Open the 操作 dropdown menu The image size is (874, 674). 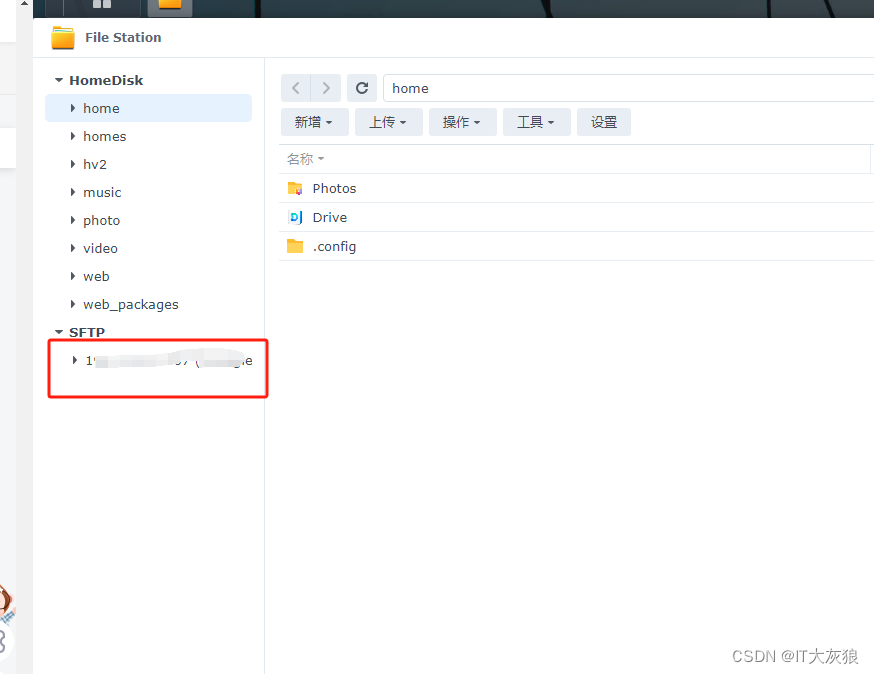463,122
